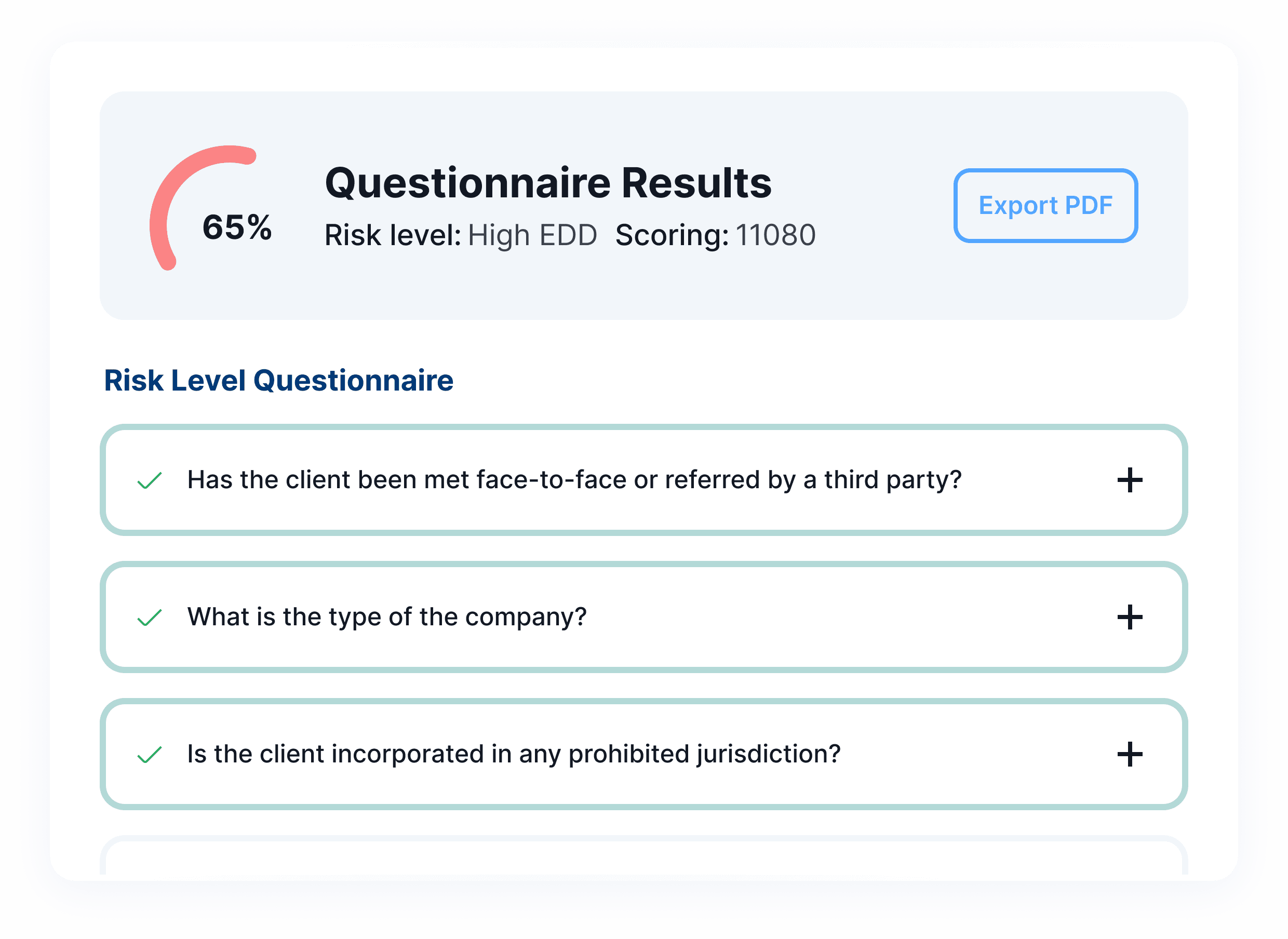Click the green checkmark beside face-to-face question

[x=150, y=481]
